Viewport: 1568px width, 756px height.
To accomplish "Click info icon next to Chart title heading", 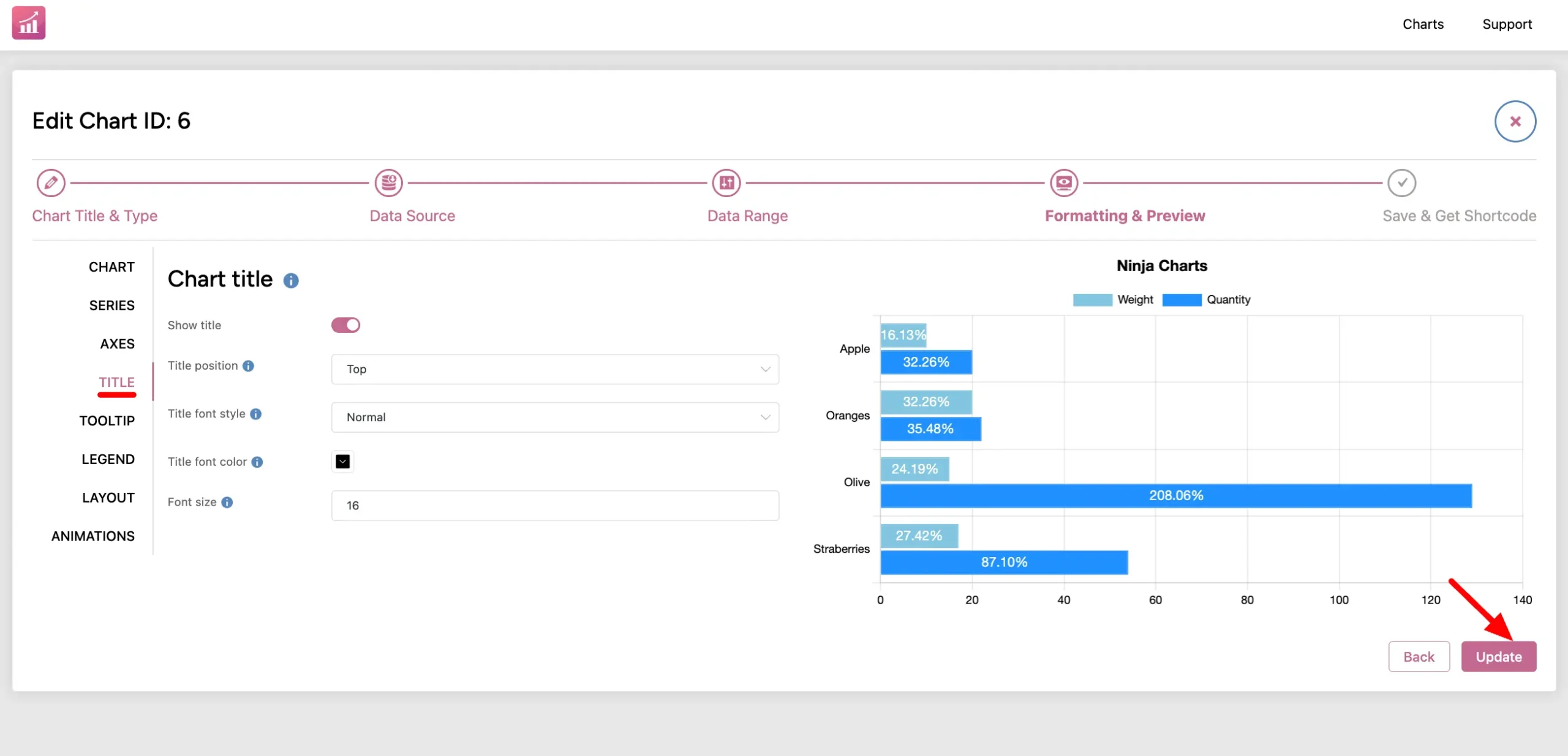I will (291, 280).
